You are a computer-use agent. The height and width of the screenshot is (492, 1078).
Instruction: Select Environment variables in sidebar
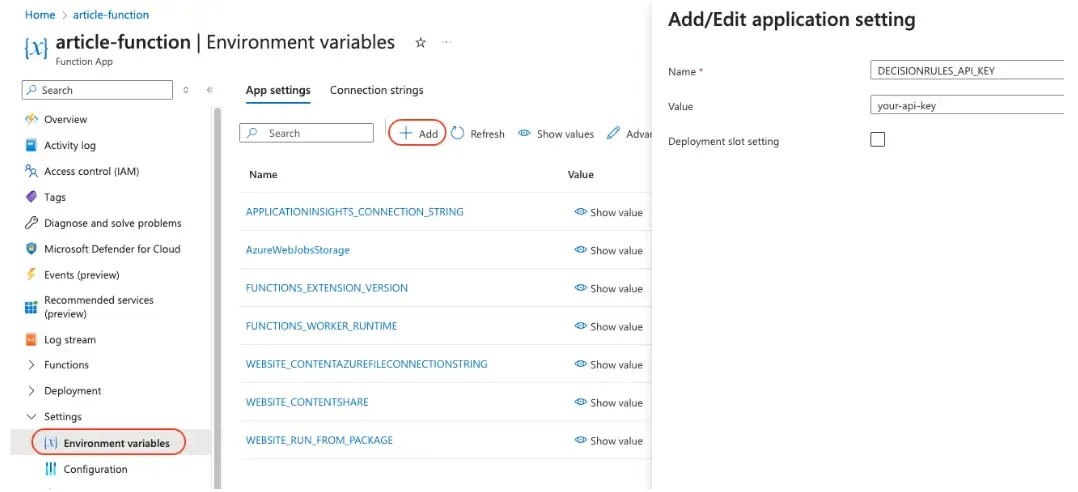109,443
